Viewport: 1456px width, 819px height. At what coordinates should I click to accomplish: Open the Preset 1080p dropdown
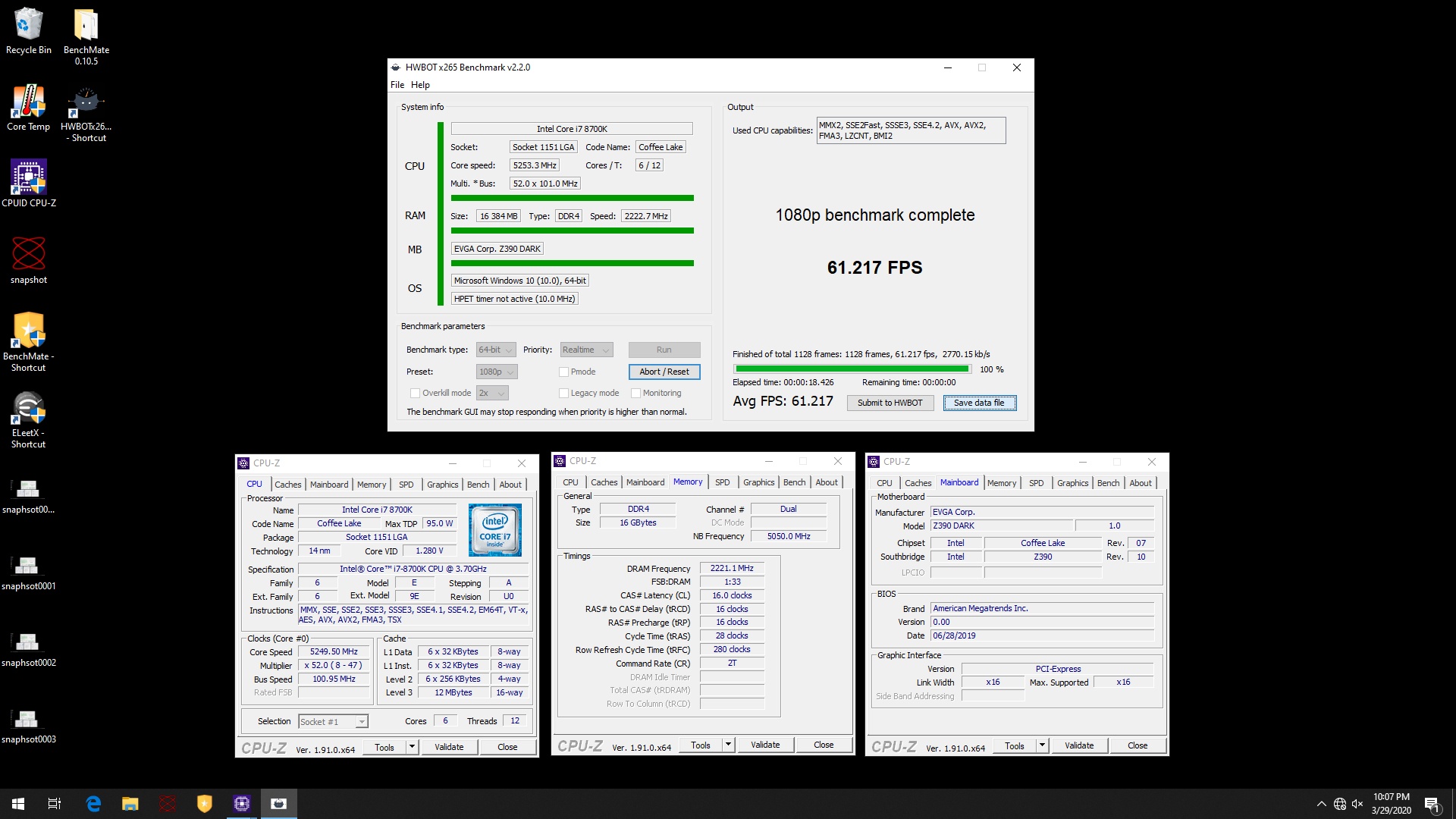tap(497, 372)
